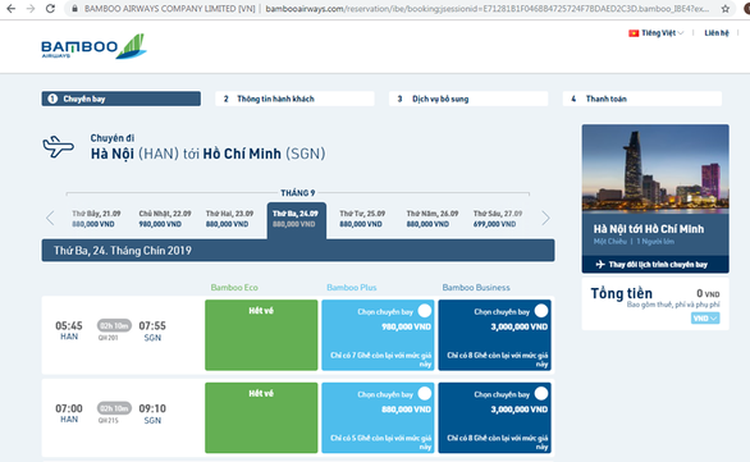Open the Tiếng Việt language dropdown
The image size is (750, 462).
pos(663,33)
